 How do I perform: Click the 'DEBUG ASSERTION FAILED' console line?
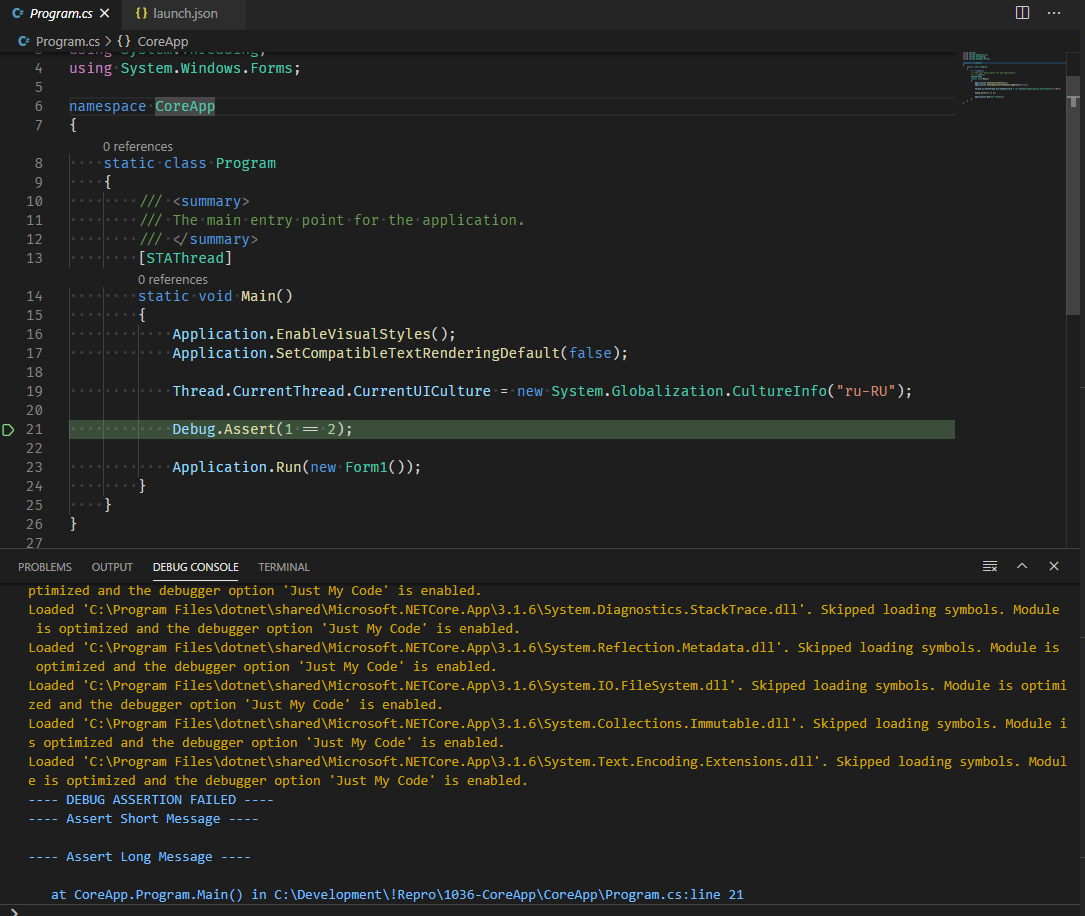[151, 799]
